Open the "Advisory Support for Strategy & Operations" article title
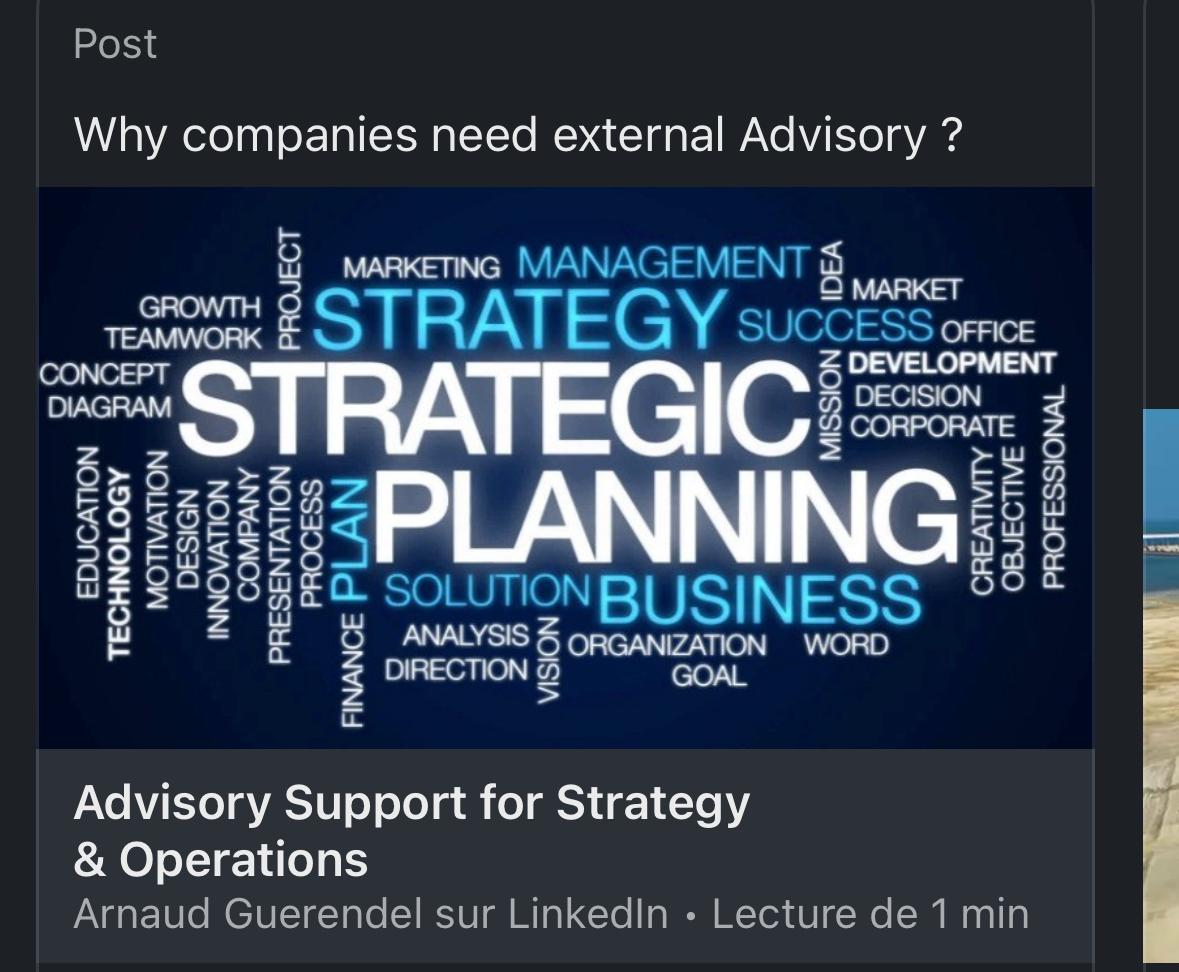The width and height of the screenshot is (1179, 972). (x=411, y=830)
